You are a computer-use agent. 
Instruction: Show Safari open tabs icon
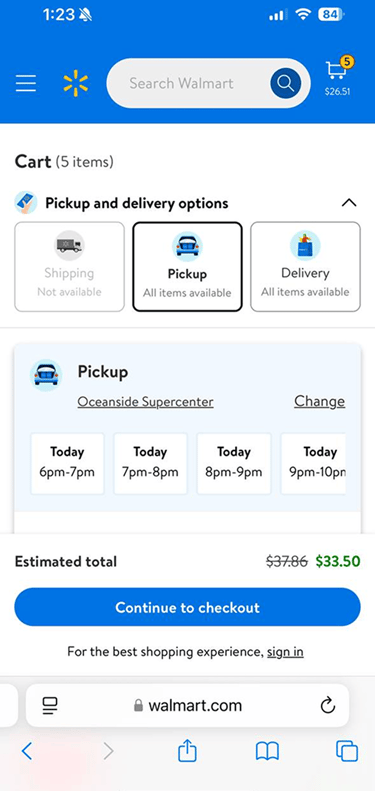347,751
